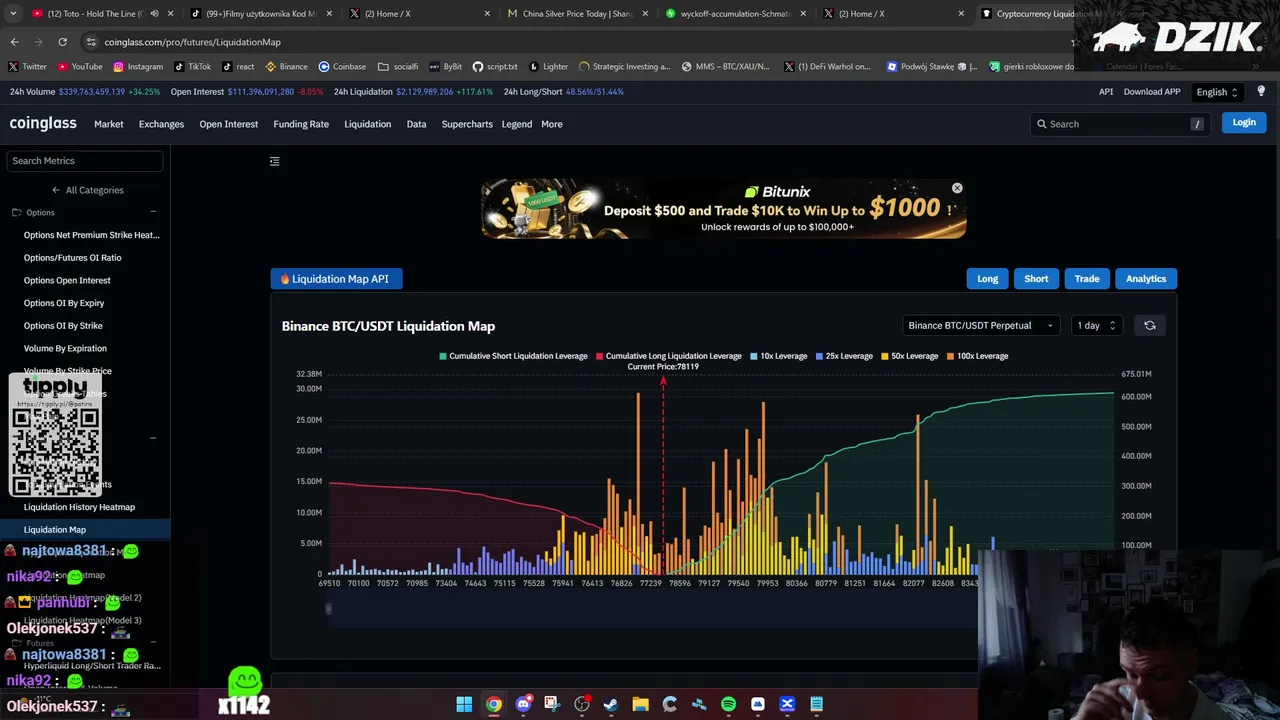Image resolution: width=1280 pixels, height=720 pixels.
Task: Open the Exchanges menu
Action: [x=161, y=124]
